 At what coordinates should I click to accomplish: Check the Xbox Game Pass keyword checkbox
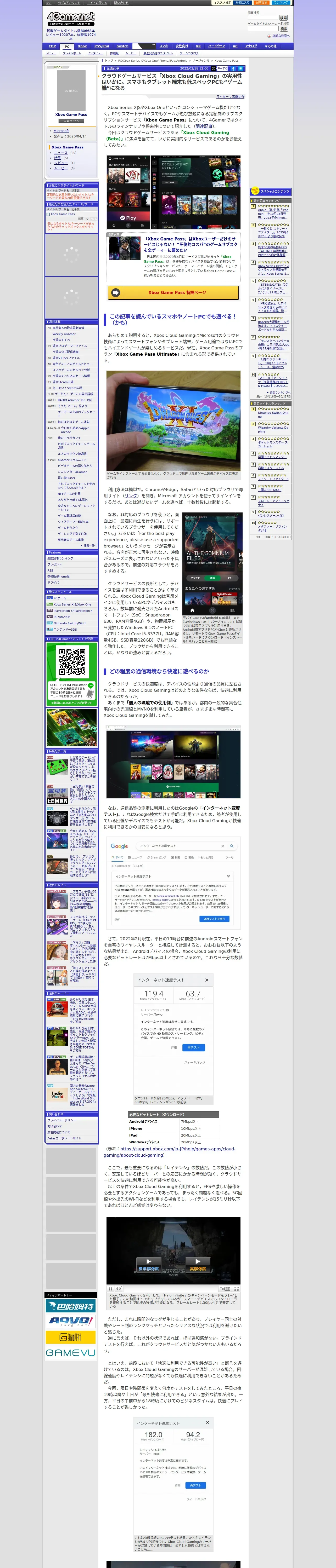pos(48,214)
